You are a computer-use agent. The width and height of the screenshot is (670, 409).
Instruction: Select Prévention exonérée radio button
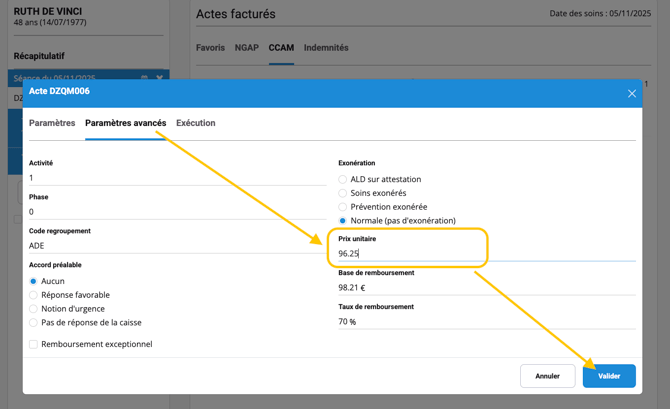tap(343, 207)
